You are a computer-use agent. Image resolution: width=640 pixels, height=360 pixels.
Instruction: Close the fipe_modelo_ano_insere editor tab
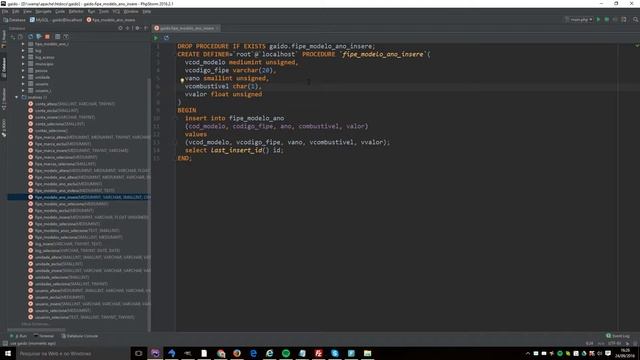pyautogui.click(x=218, y=28)
